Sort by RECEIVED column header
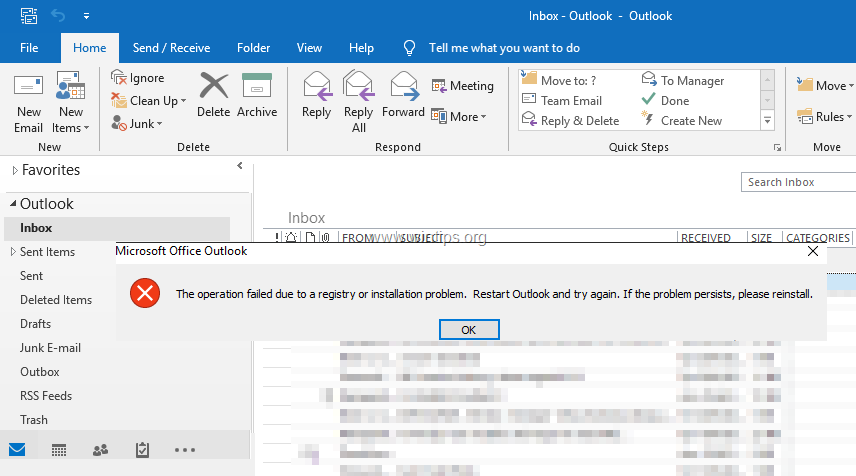This screenshot has height=476, width=856. (706, 237)
